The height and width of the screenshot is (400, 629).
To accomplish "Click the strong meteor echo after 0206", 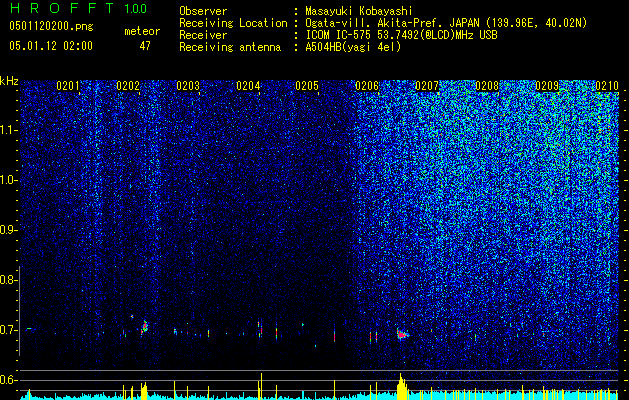I will tap(402, 334).
